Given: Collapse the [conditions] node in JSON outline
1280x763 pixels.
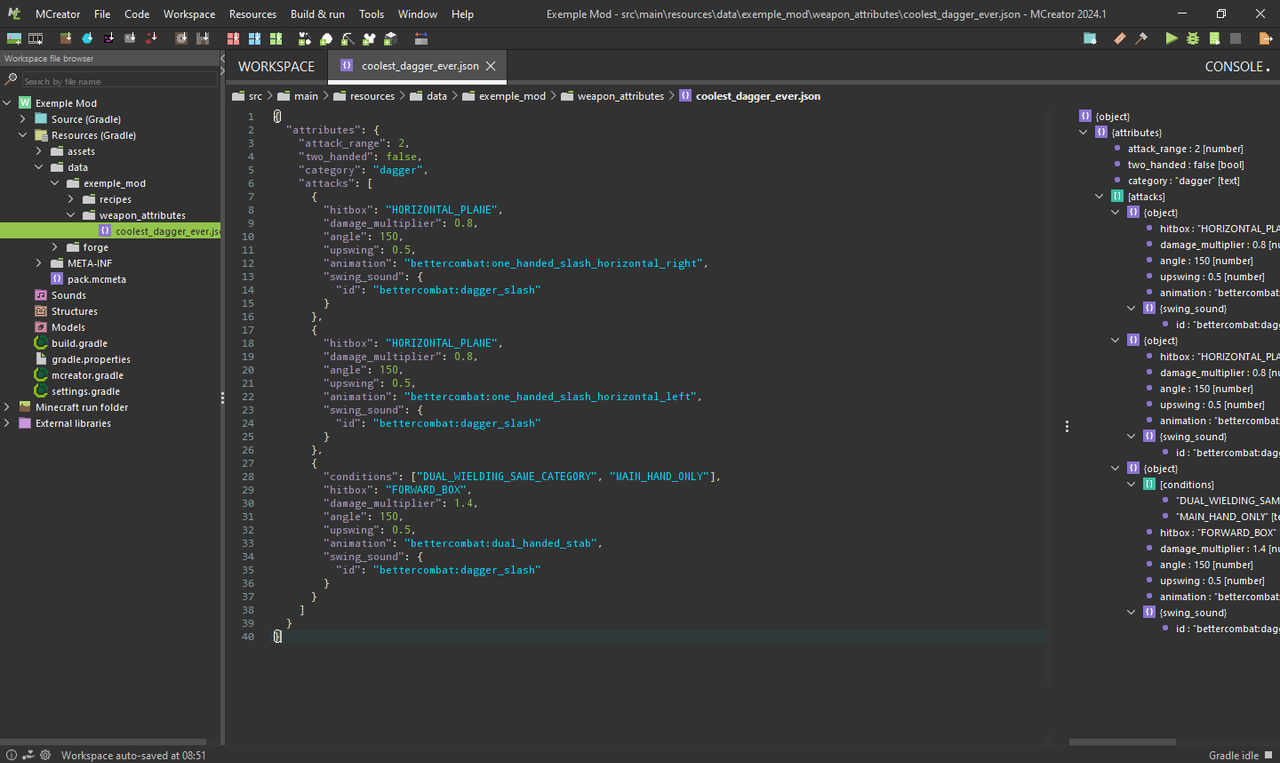Looking at the screenshot, I should coord(1132,484).
